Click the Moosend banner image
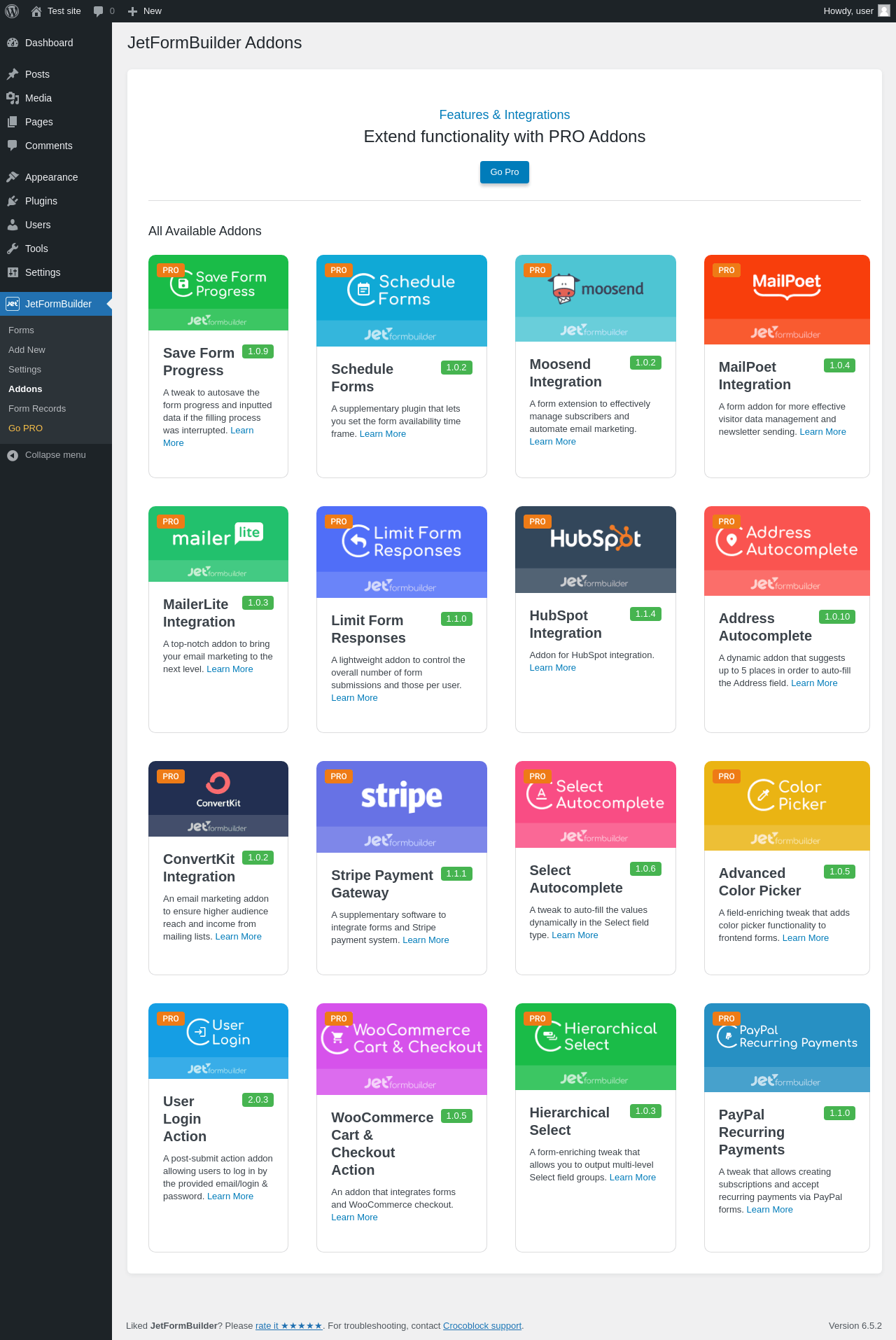This screenshot has width=896, height=1340. tap(596, 298)
